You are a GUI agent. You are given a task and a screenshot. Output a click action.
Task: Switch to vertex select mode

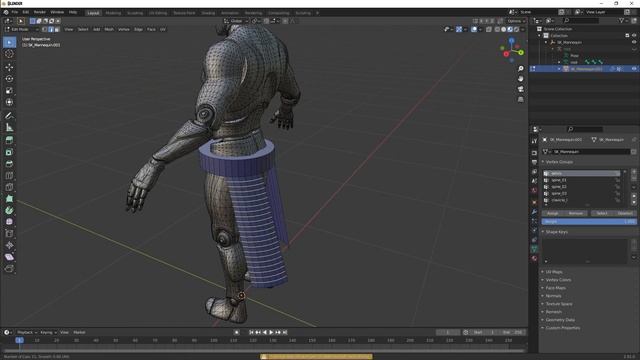coord(44,29)
